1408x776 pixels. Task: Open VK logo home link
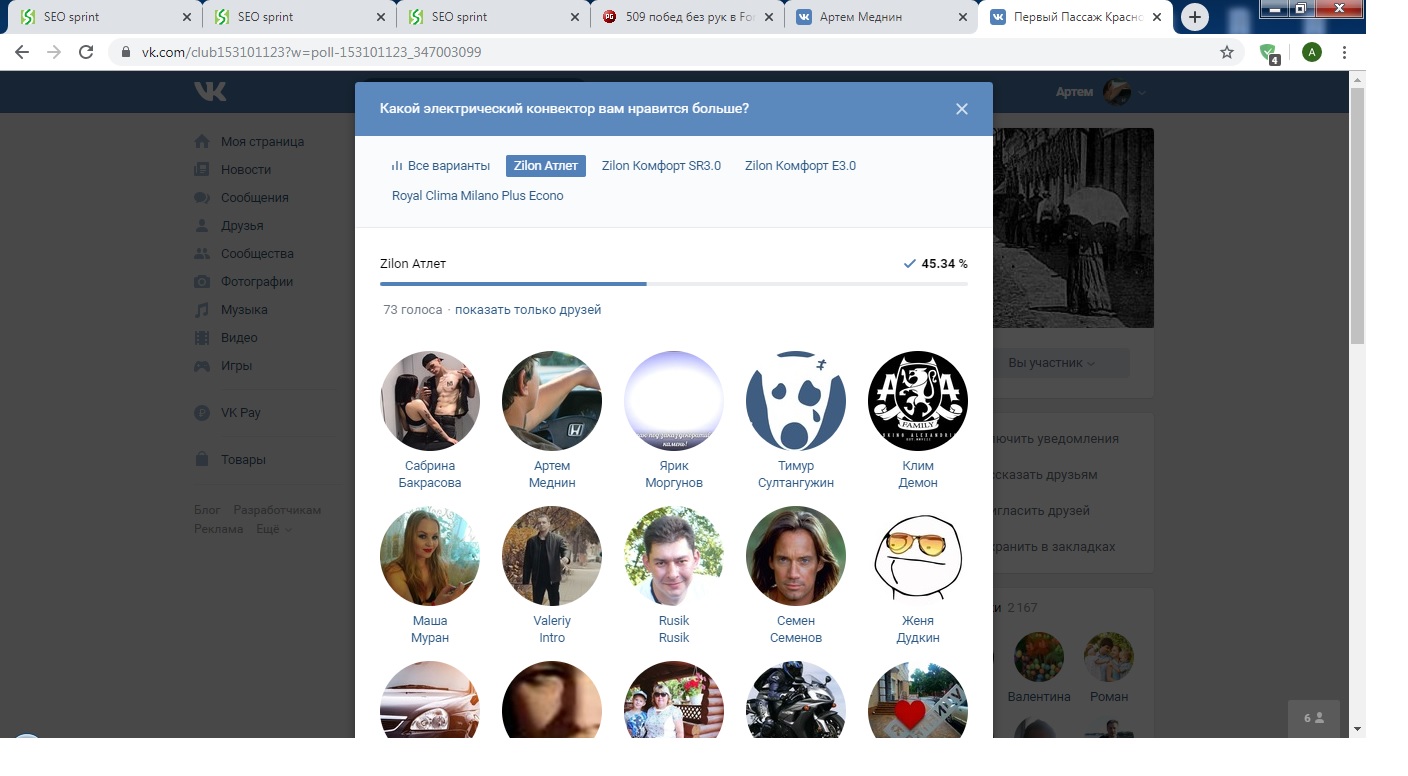[x=210, y=92]
